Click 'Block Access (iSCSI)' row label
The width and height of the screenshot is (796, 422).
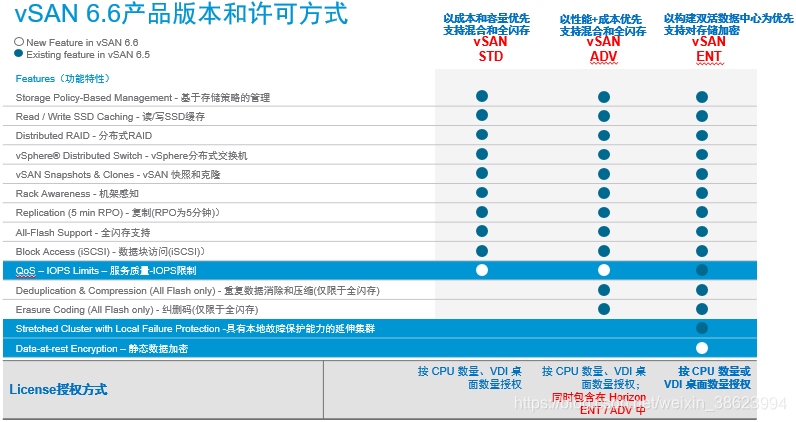click(110, 251)
